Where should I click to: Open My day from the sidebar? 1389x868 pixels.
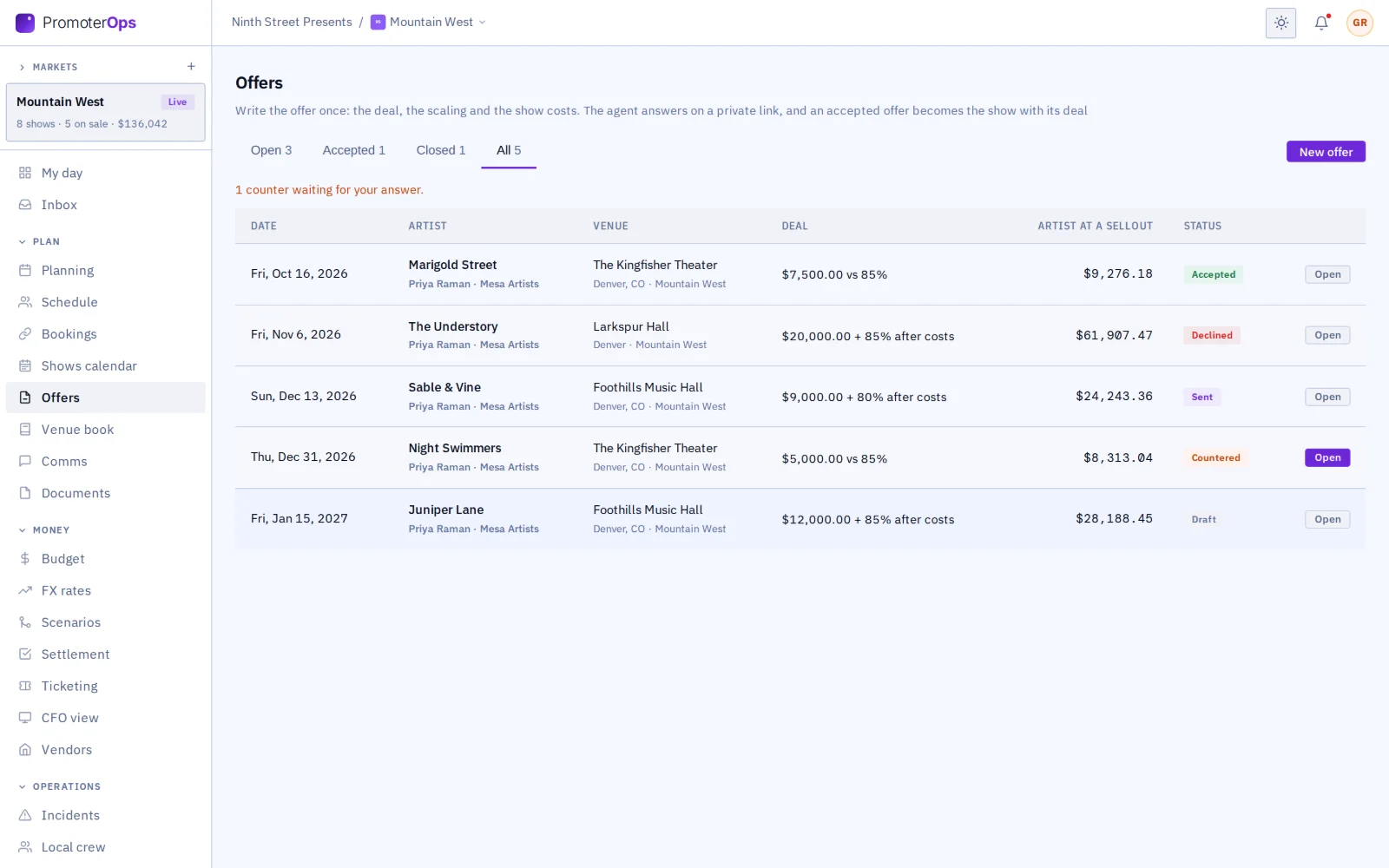point(105,173)
